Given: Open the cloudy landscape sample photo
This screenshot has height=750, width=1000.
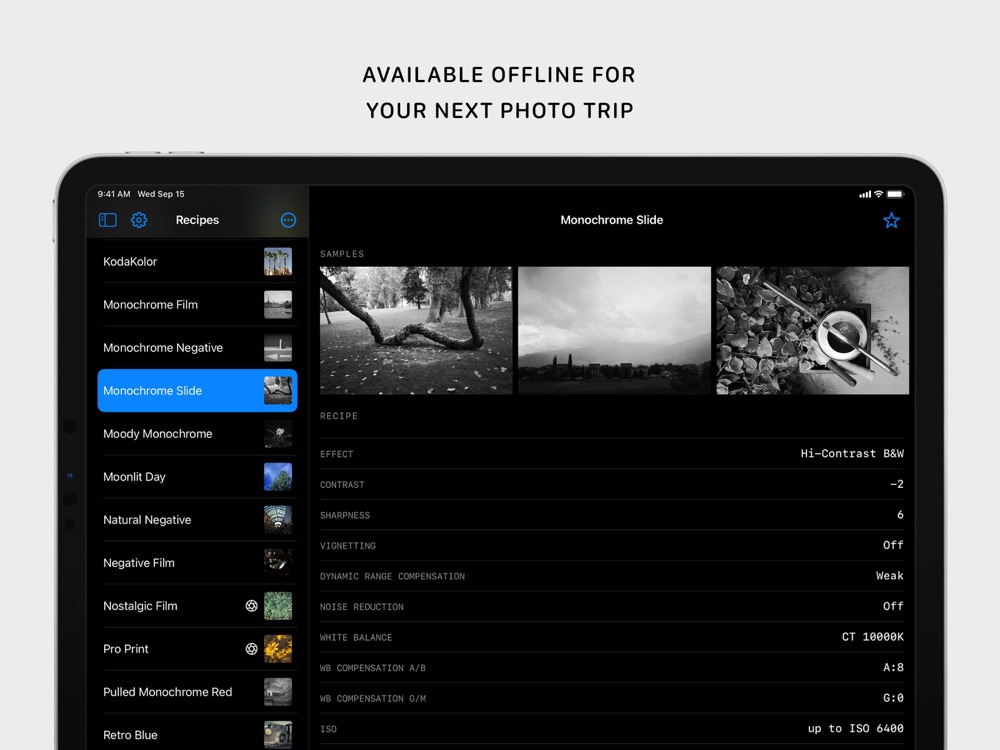Looking at the screenshot, I should coord(614,330).
